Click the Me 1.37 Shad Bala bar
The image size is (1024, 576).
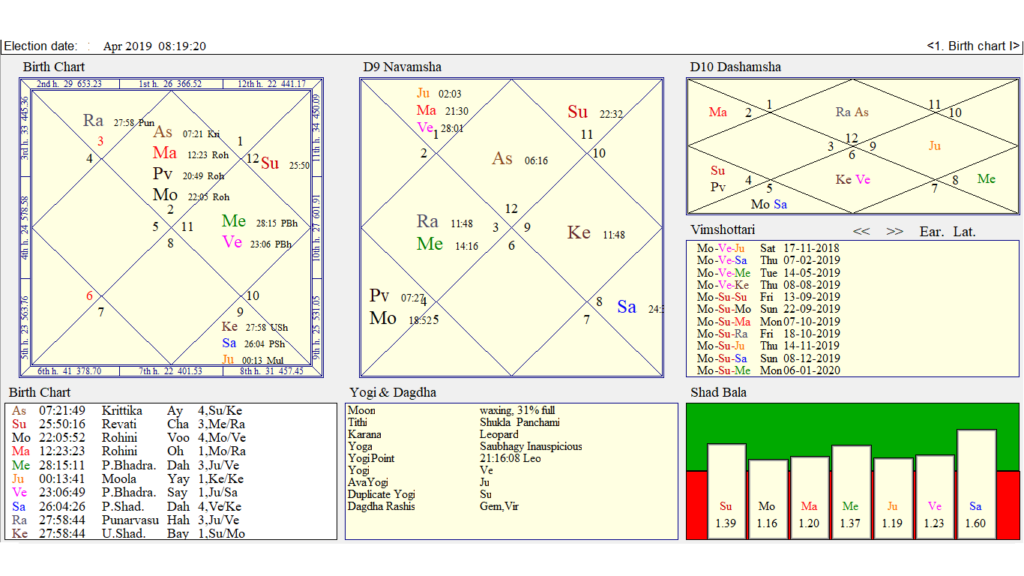[x=851, y=492]
